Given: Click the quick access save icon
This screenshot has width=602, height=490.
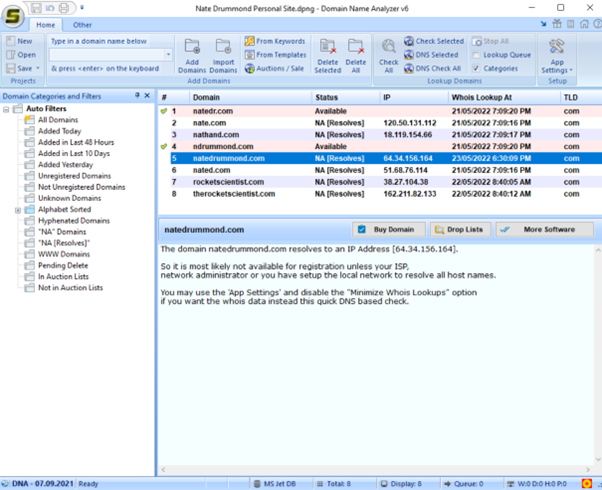Looking at the screenshot, I should point(36,8).
